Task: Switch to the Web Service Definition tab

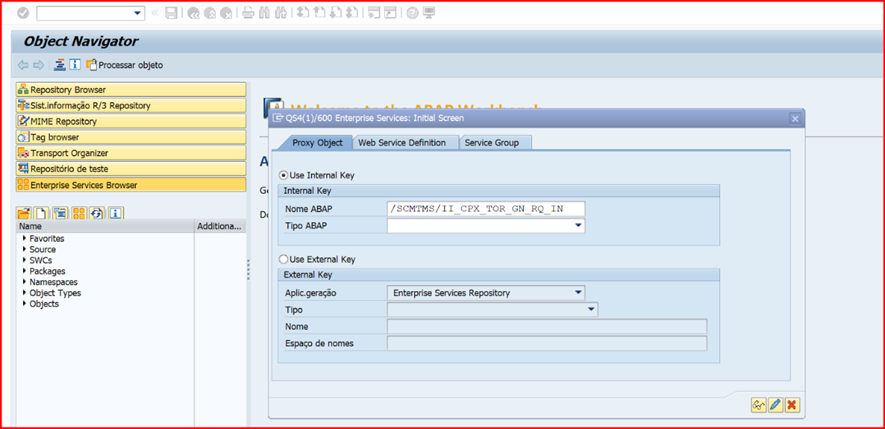Action: coord(402,143)
